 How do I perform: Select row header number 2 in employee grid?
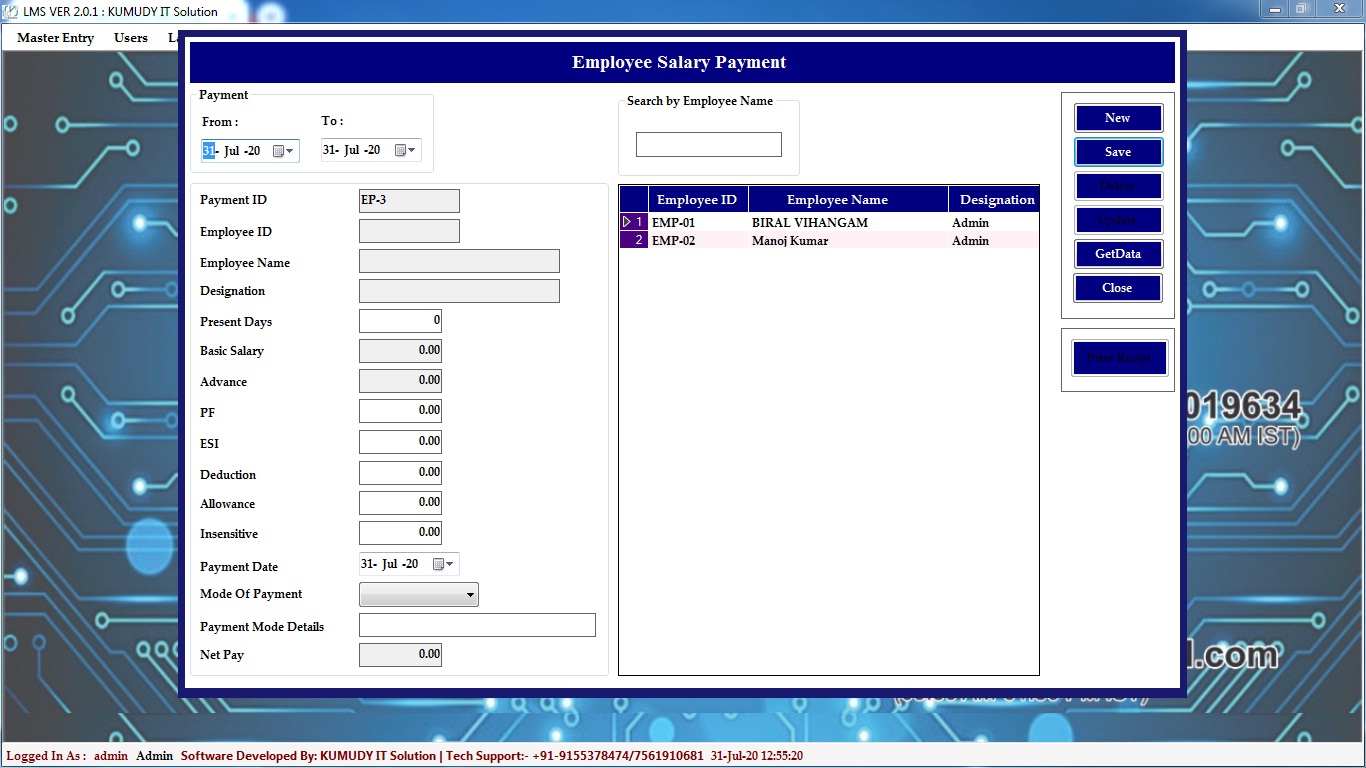point(634,240)
